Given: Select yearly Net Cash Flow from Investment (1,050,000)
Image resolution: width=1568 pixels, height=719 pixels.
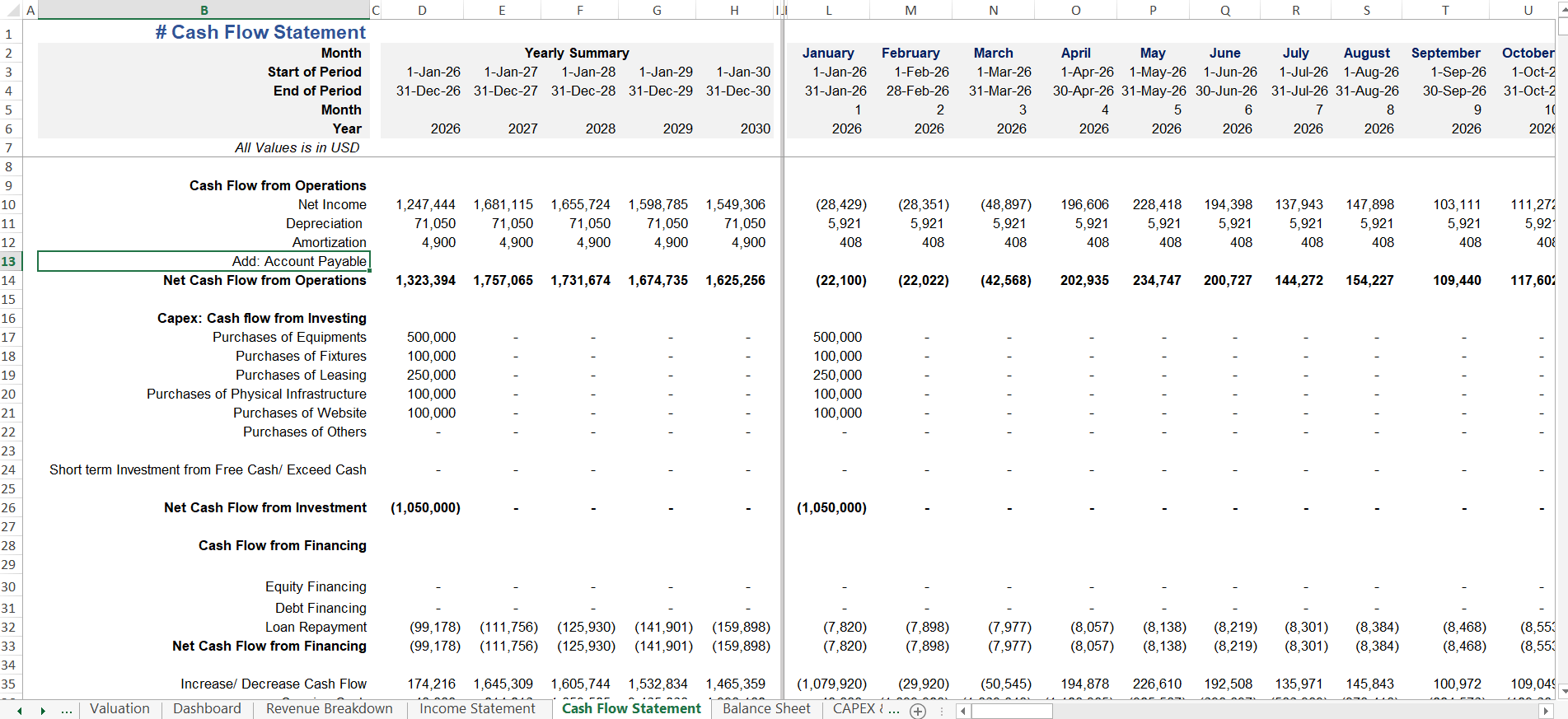Looking at the screenshot, I should (425, 507).
